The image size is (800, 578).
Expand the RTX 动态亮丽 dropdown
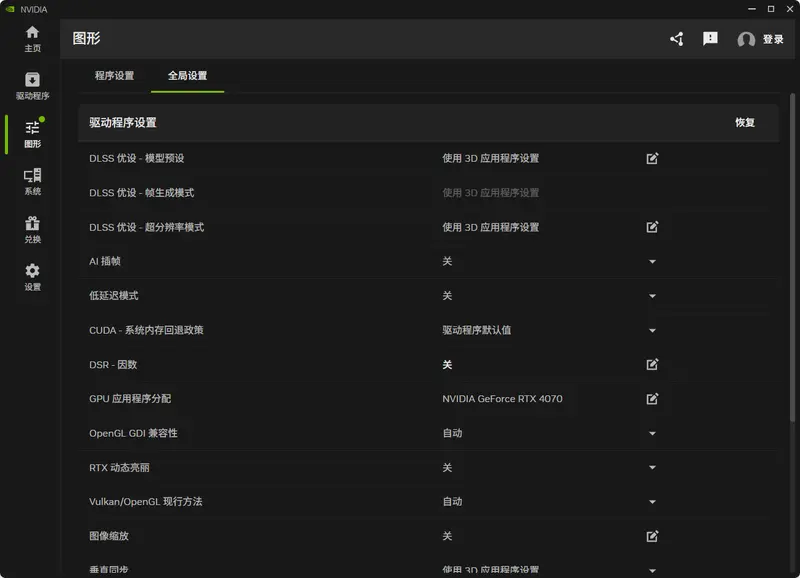(x=652, y=467)
